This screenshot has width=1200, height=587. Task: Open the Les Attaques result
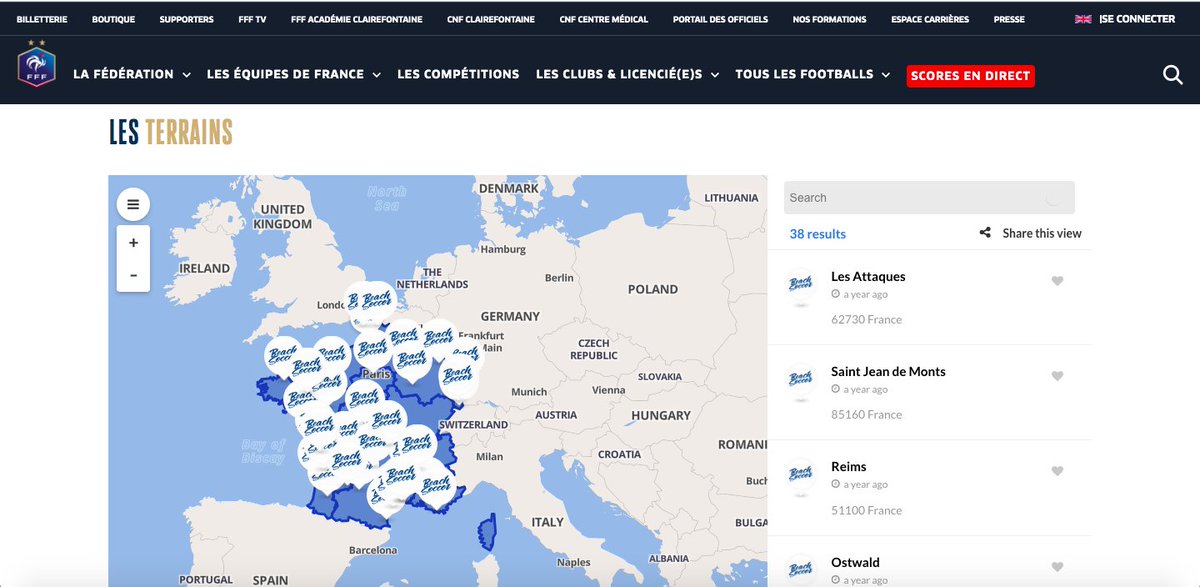tap(868, 277)
